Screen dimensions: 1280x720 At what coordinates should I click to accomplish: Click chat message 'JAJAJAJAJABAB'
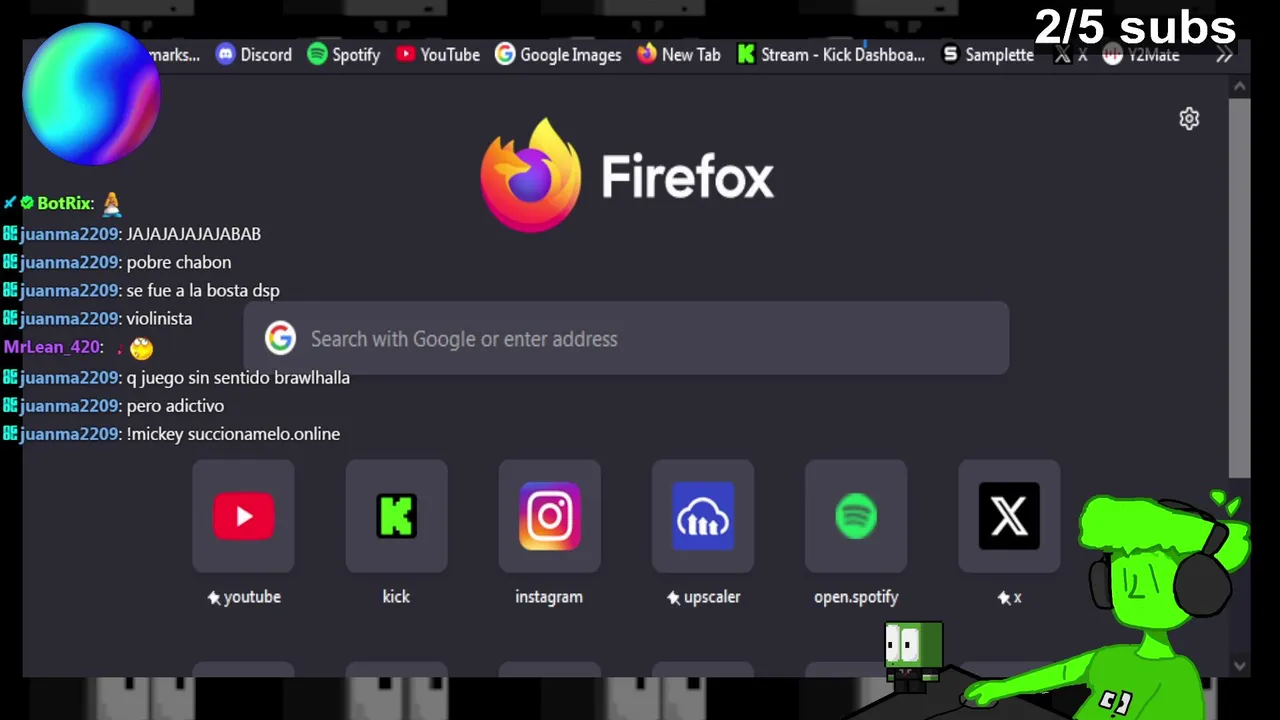click(x=194, y=234)
